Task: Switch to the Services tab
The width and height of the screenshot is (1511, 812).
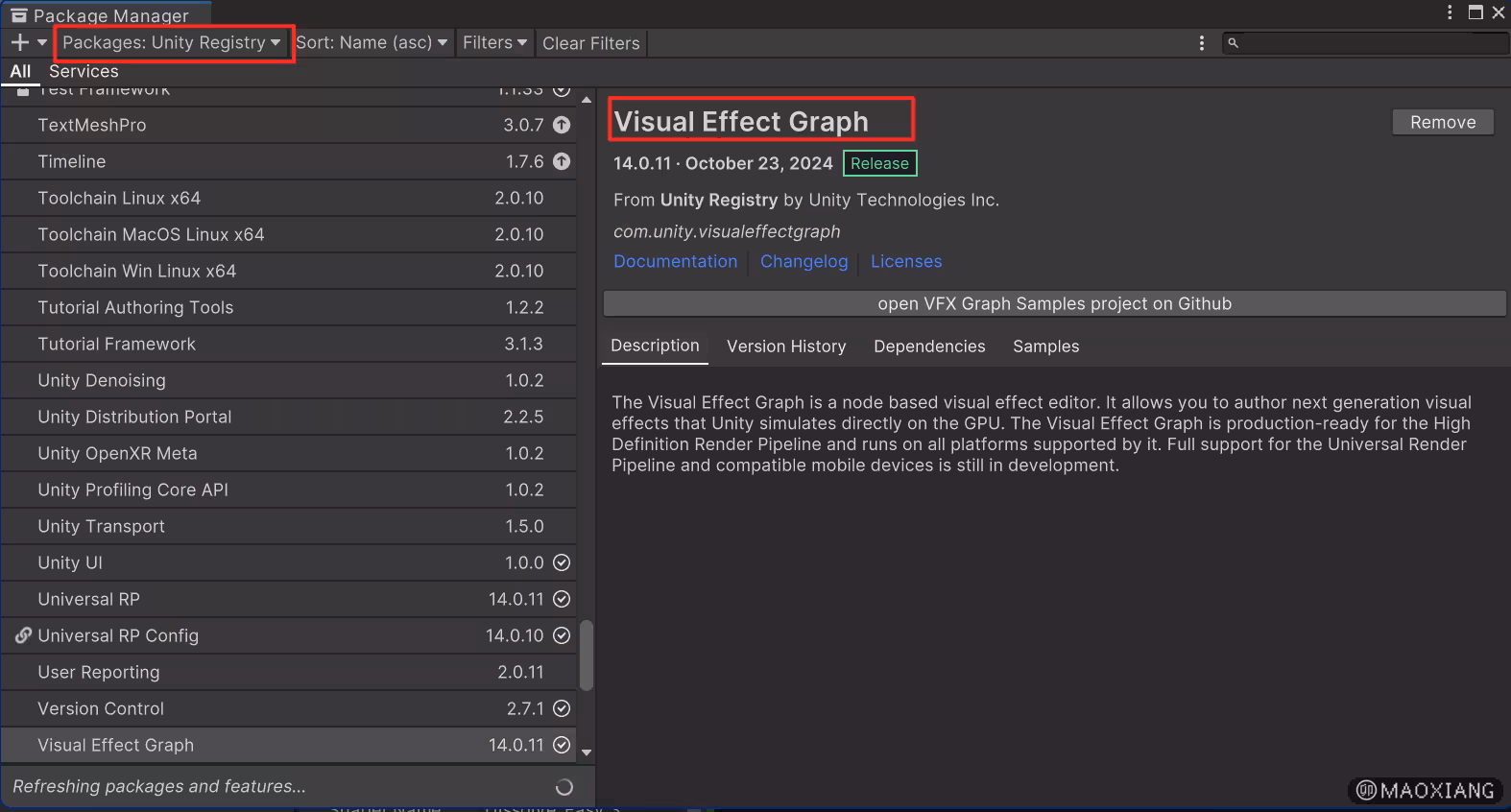Action: [84, 71]
